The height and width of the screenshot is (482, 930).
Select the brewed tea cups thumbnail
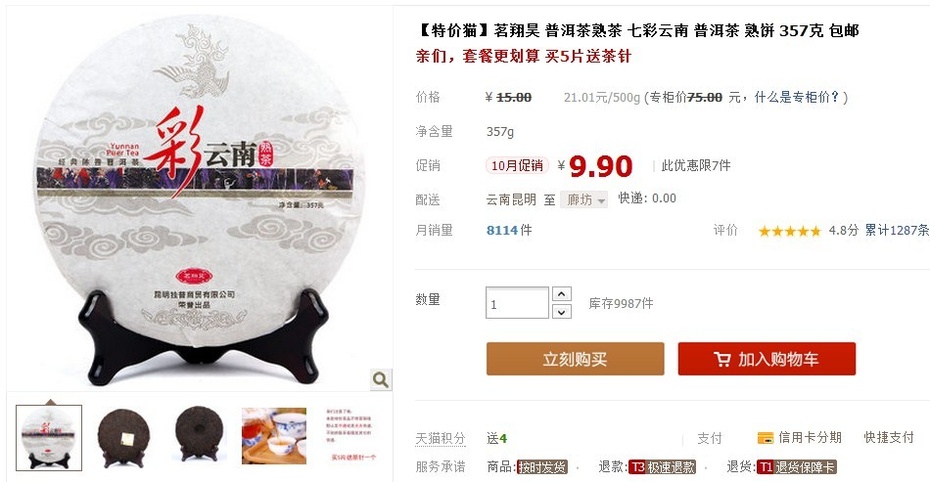274,436
